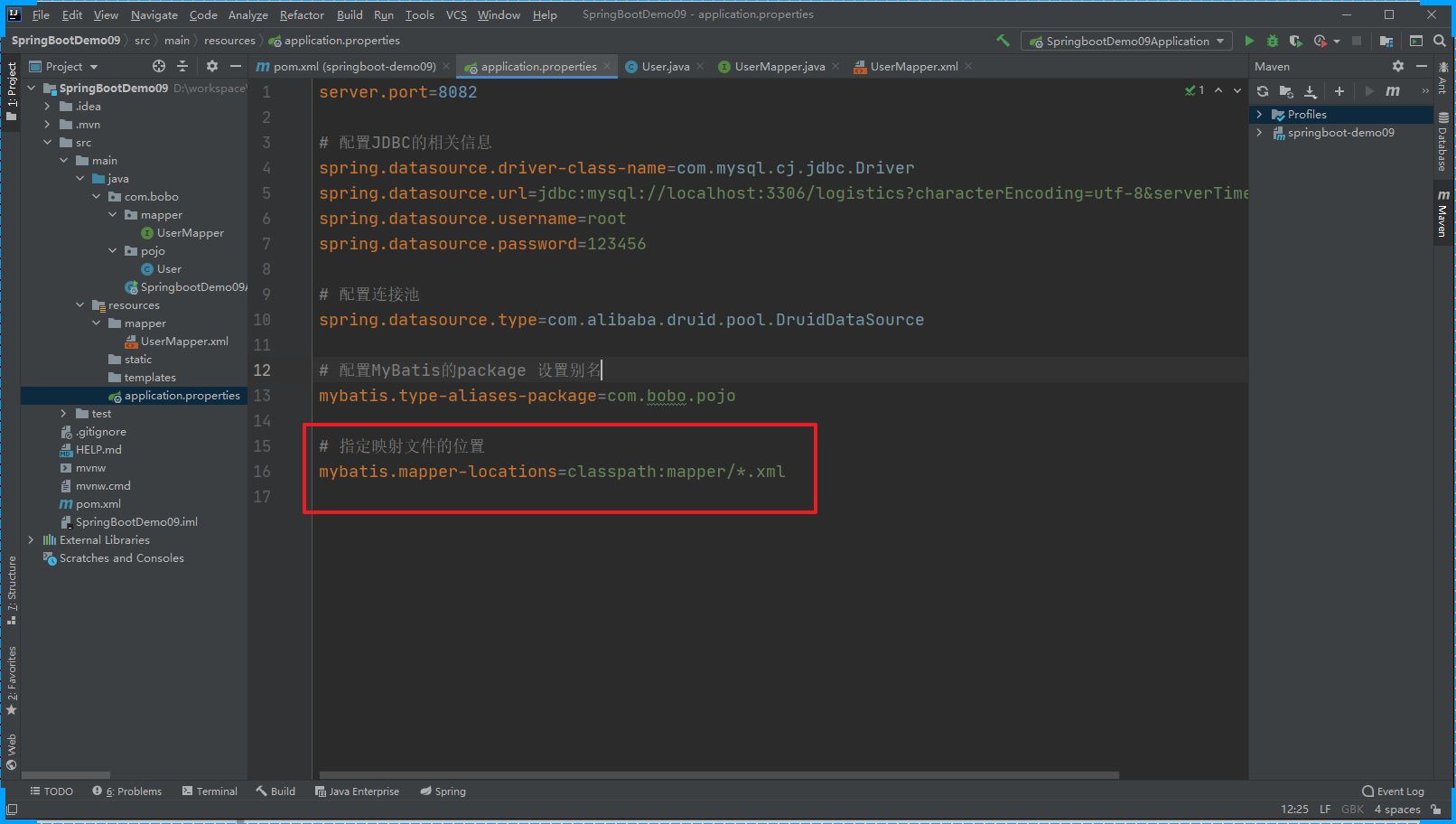Screen dimensions: 1456x824
Task: Open the Problems tool window
Action: [127, 791]
